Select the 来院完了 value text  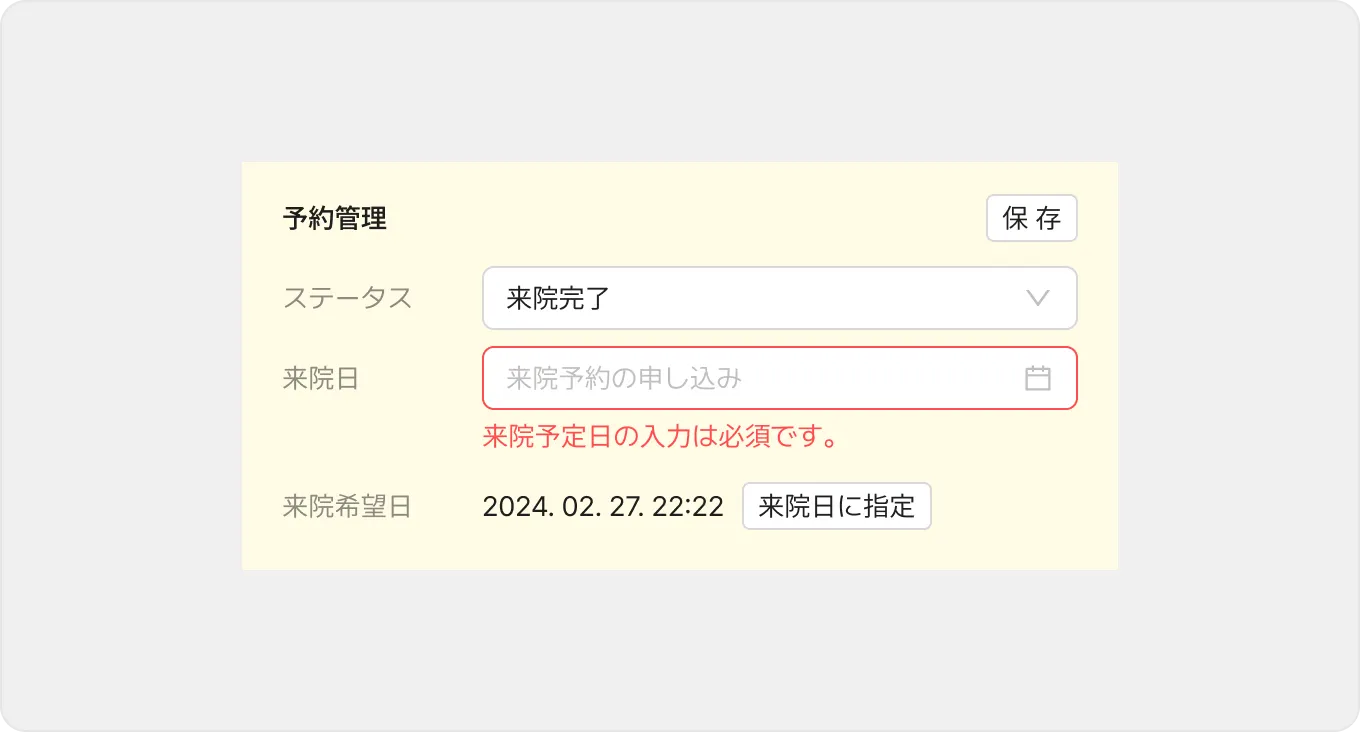pyautogui.click(x=558, y=298)
